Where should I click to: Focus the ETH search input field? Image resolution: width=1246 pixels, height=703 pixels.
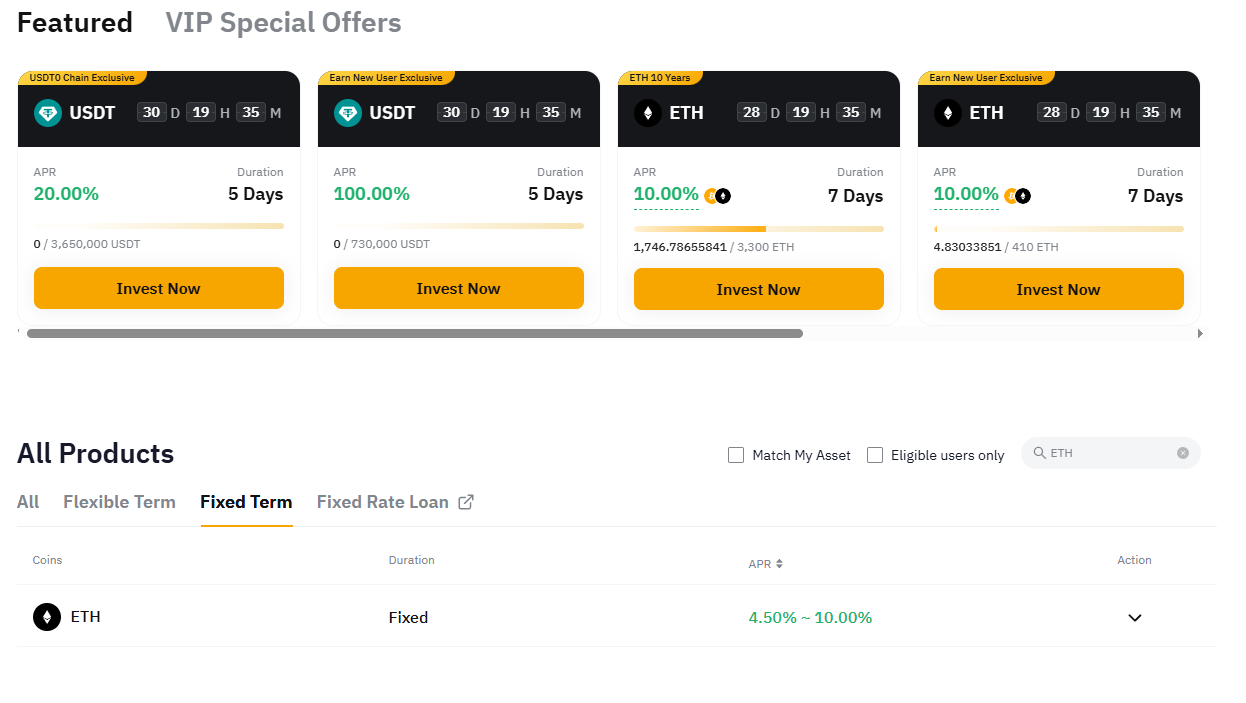[1110, 453]
